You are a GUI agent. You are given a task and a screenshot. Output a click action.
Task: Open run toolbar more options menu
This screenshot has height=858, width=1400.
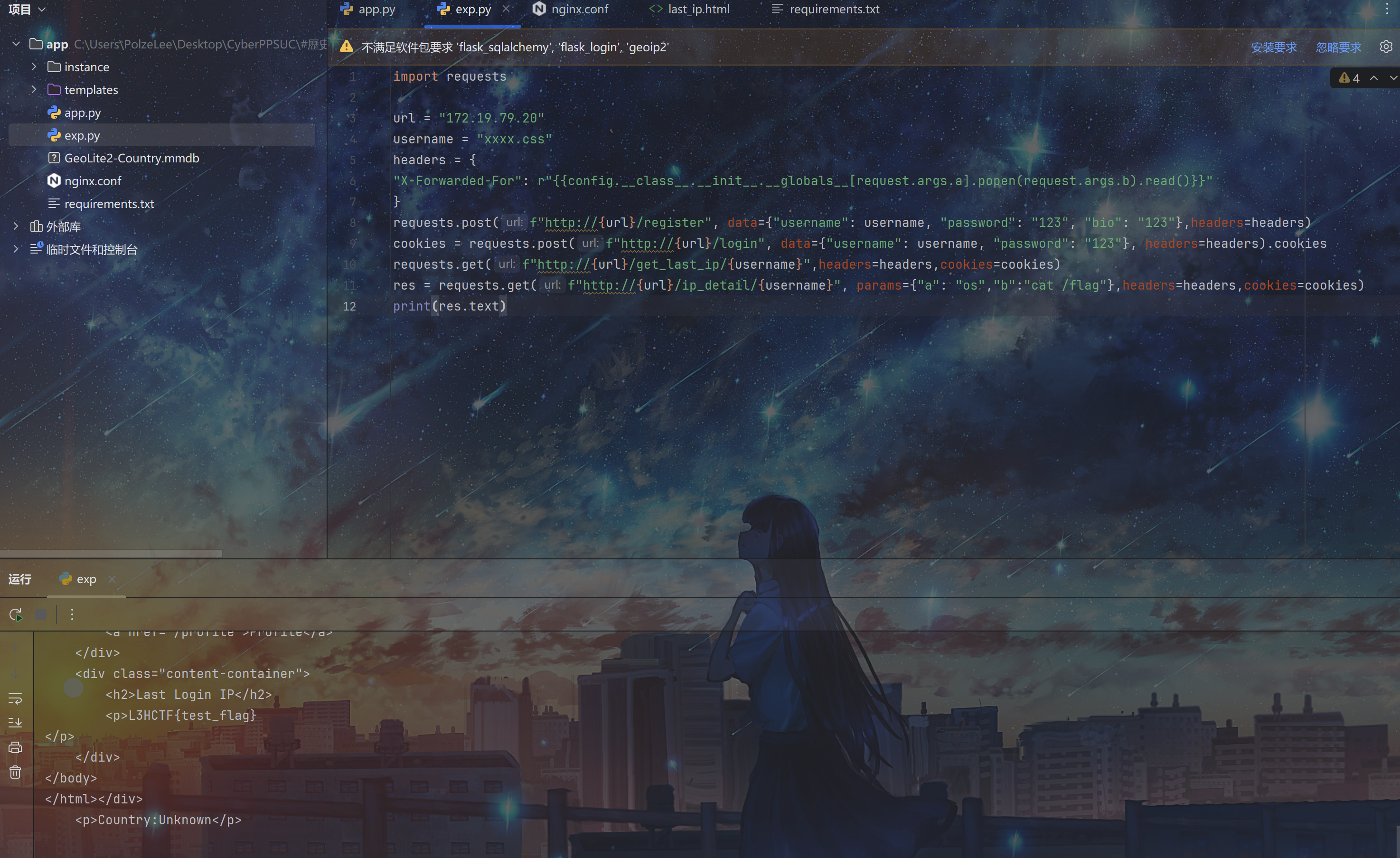72,614
